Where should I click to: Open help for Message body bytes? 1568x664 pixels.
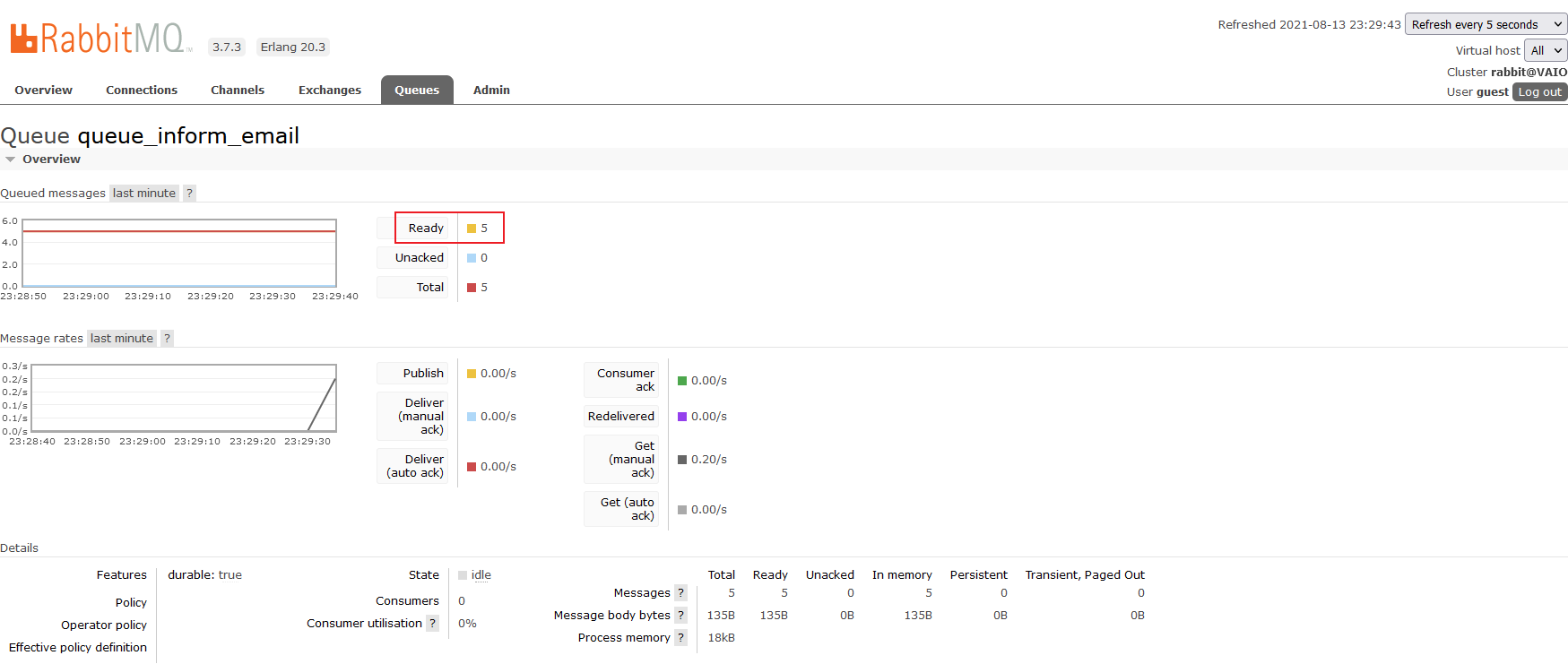pyautogui.click(x=681, y=615)
